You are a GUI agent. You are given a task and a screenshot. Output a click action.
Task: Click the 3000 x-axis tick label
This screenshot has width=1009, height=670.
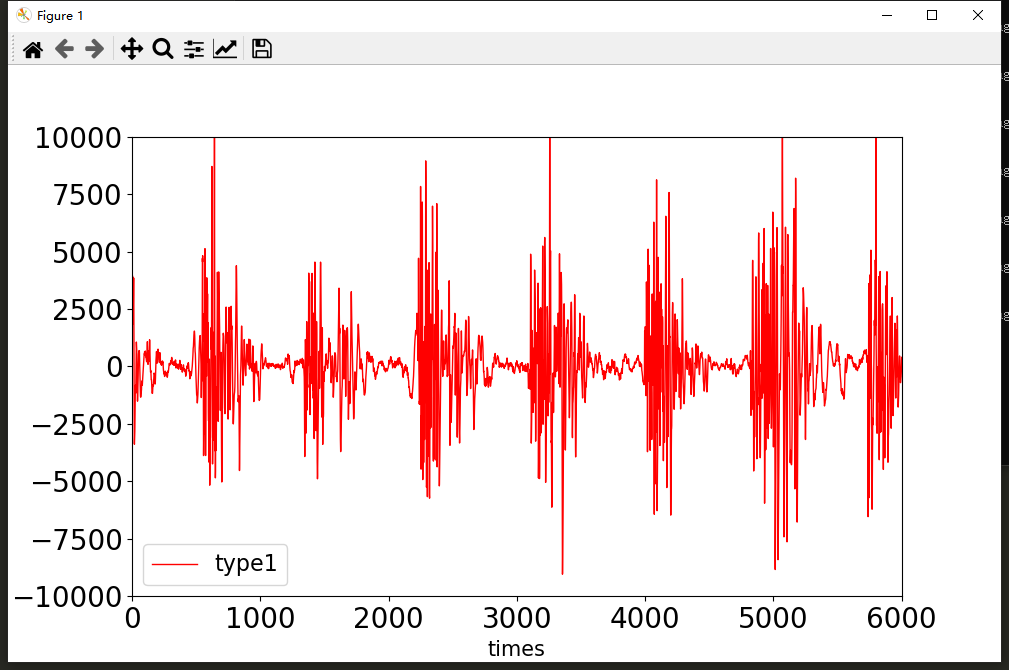pos(516,617)
